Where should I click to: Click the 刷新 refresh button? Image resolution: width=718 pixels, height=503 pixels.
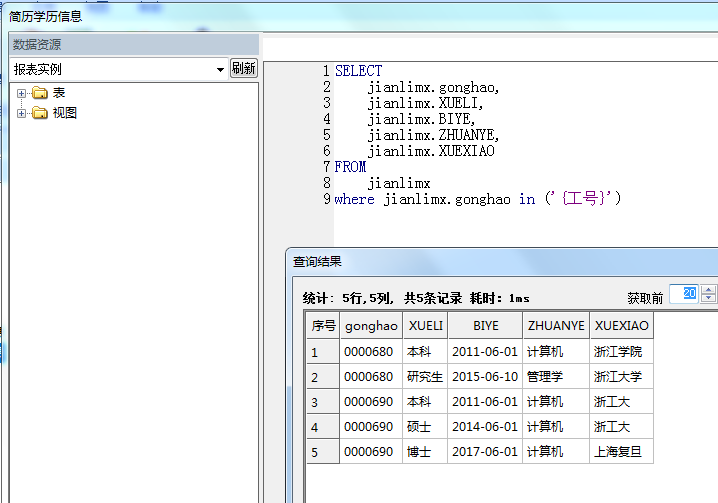pos(244,68)
